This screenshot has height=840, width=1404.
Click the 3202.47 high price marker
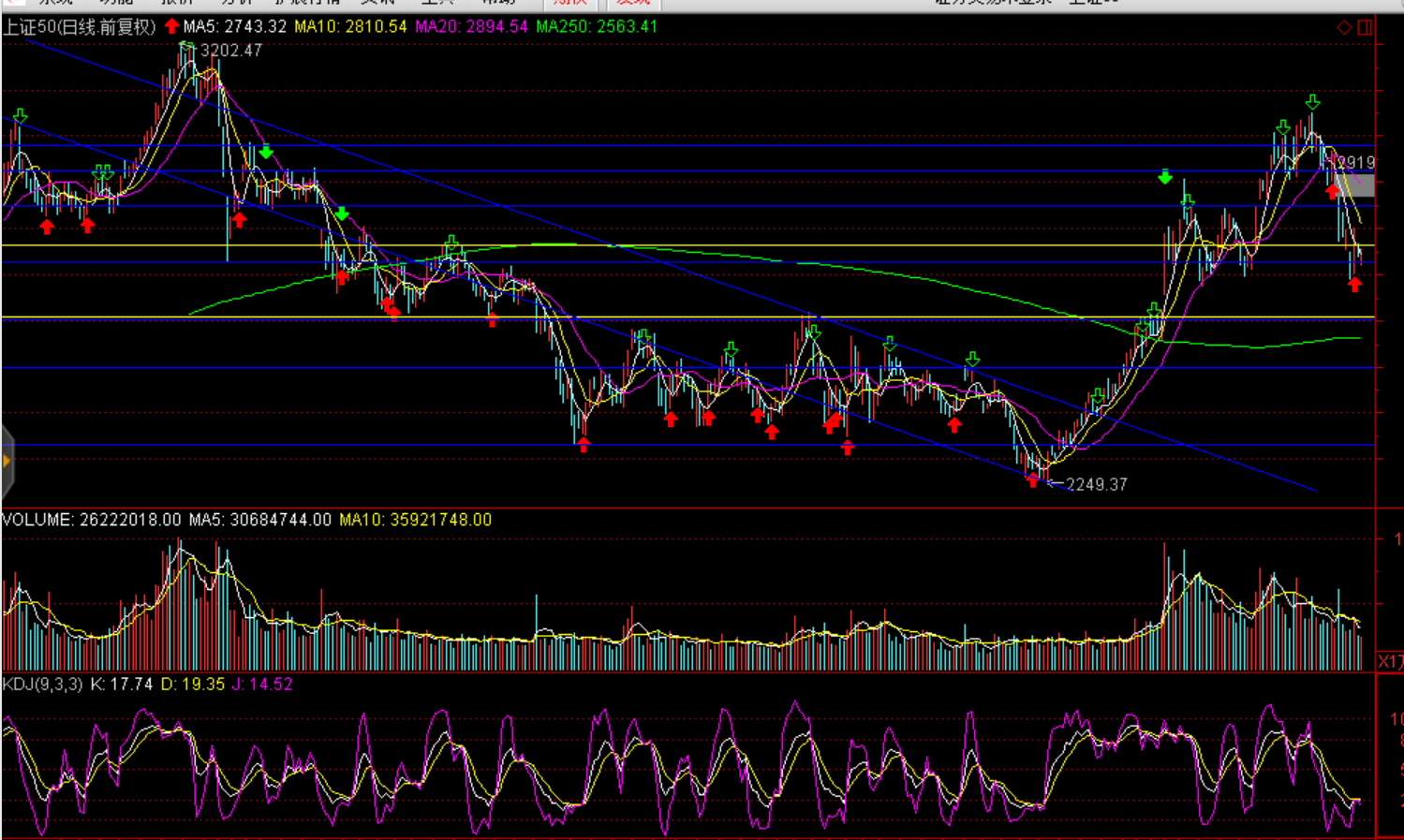(230, 51)
